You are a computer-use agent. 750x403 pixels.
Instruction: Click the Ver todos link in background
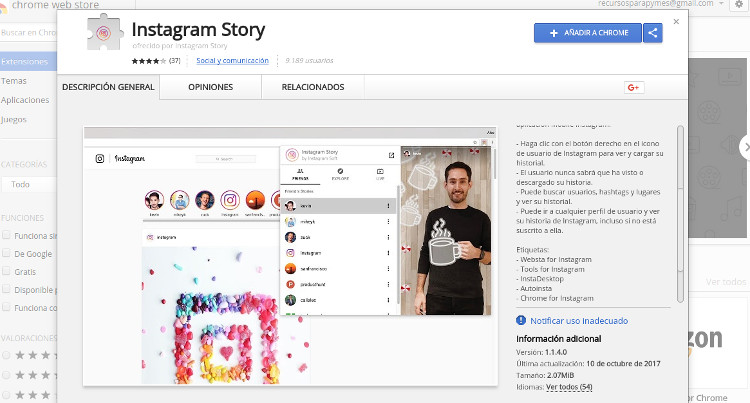pos(726,282)
